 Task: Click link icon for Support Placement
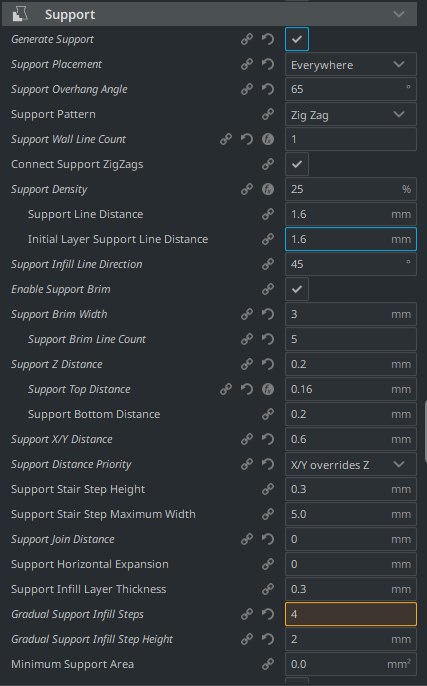[247, 64]
